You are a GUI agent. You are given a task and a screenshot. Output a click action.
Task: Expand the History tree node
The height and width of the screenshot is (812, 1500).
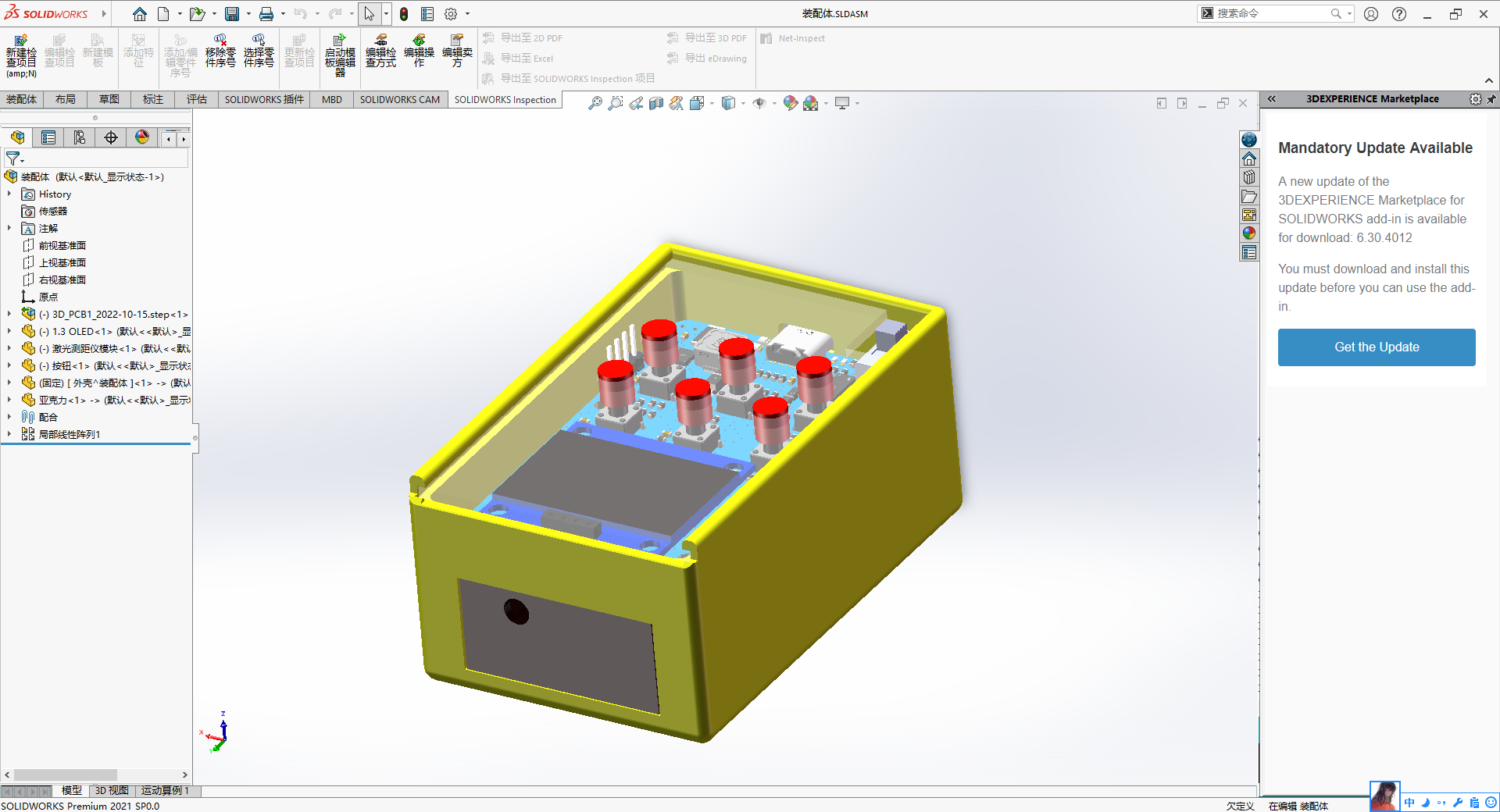pyautogui.click(x=9, y=194)
